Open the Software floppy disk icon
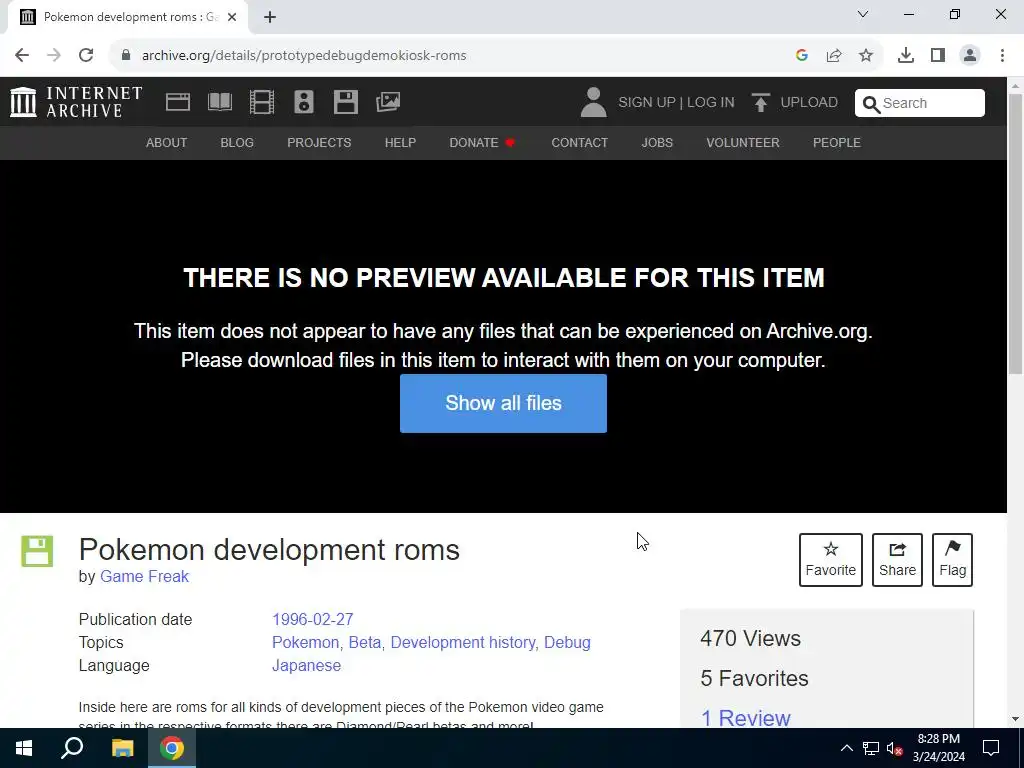1024x768 pixels. 345,102
